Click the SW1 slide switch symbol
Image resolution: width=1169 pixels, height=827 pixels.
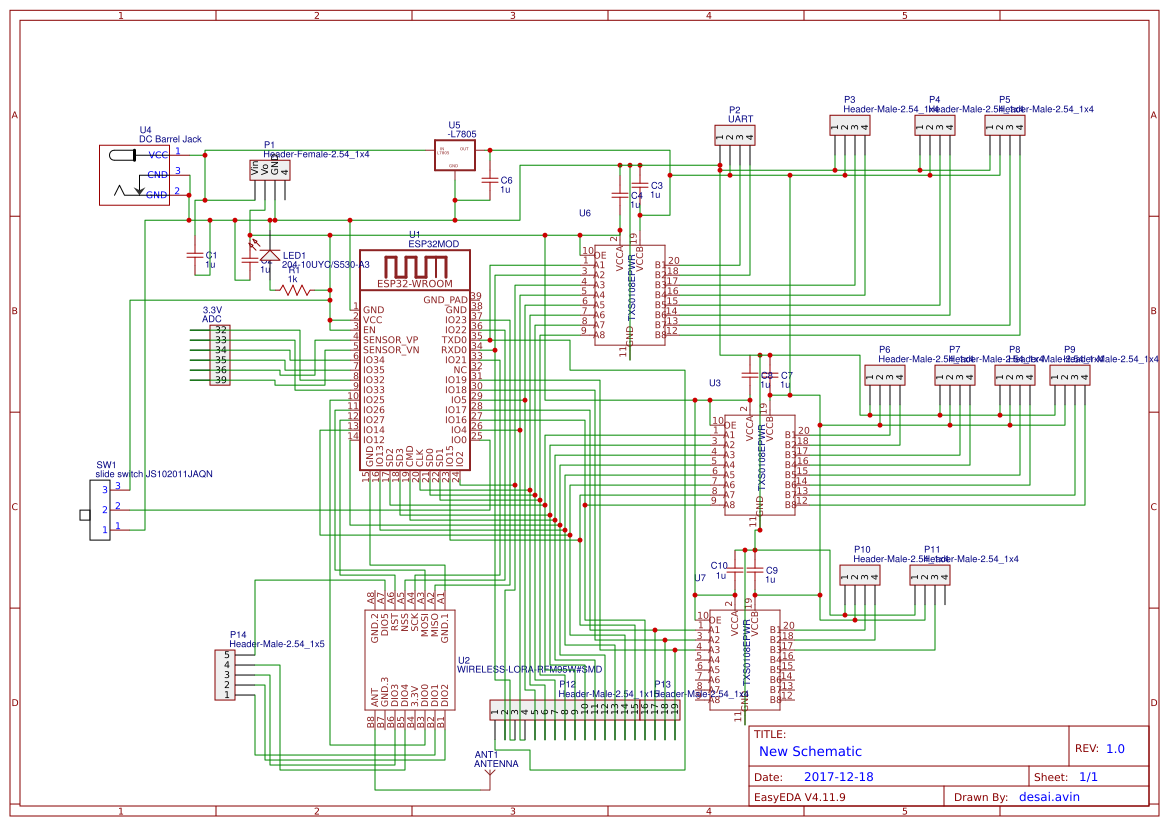(100, 510)
